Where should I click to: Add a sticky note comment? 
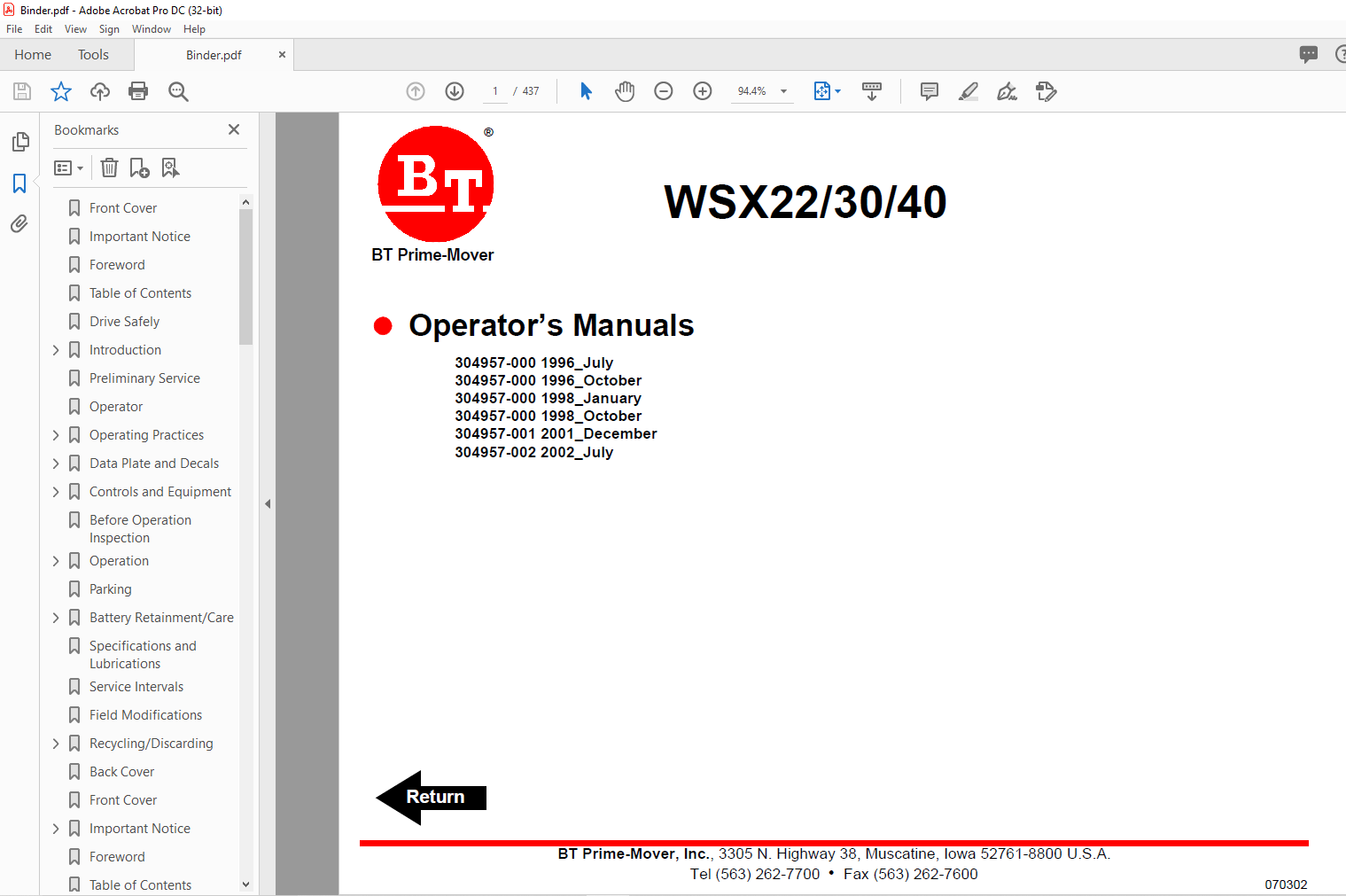(x=930, y=91)
